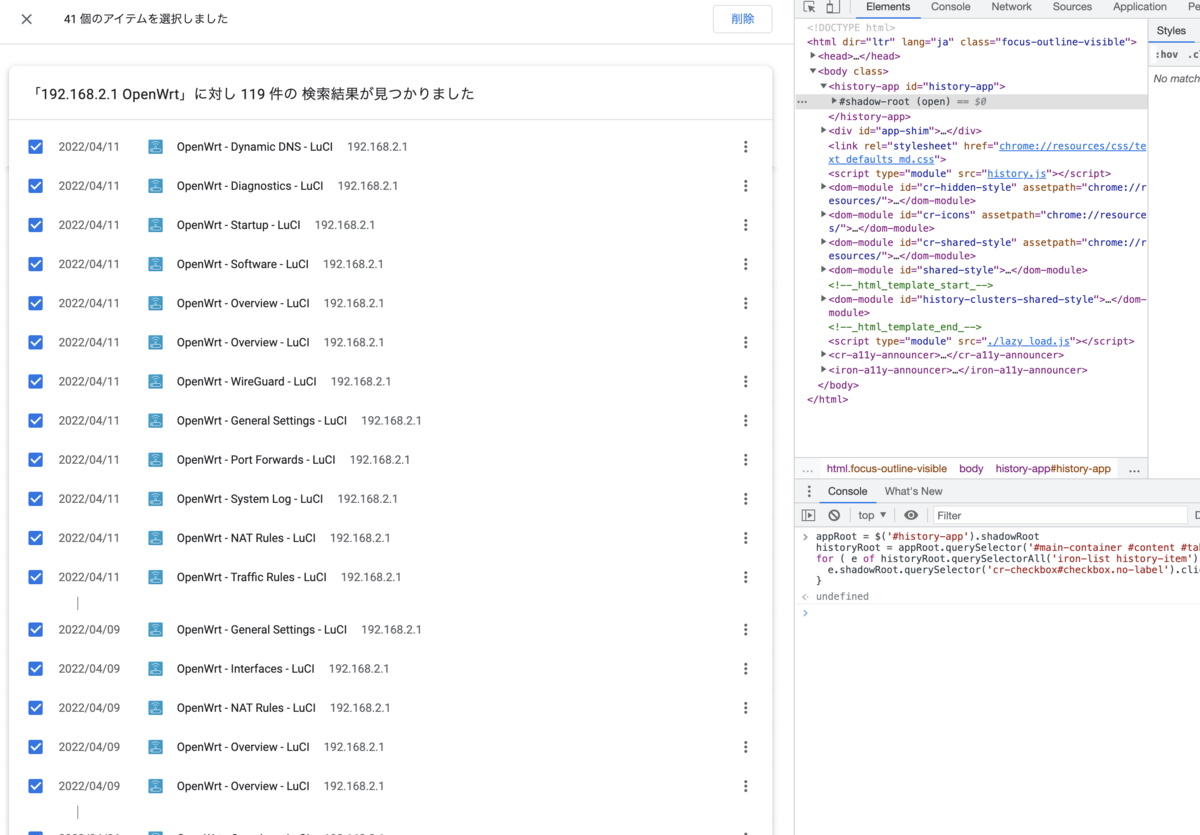This screenshot has width=1200, height=835.
Task: Open the What's New drawer tab
Action: 913,491
